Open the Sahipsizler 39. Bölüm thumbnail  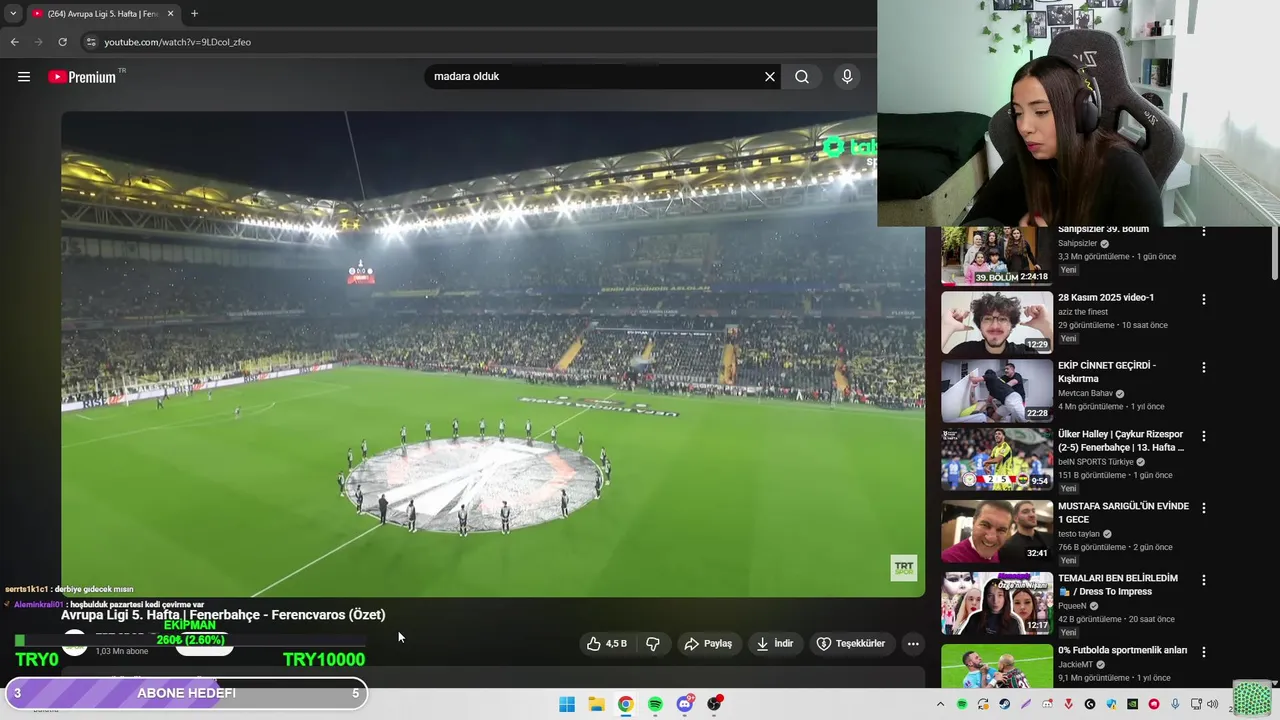996,256
